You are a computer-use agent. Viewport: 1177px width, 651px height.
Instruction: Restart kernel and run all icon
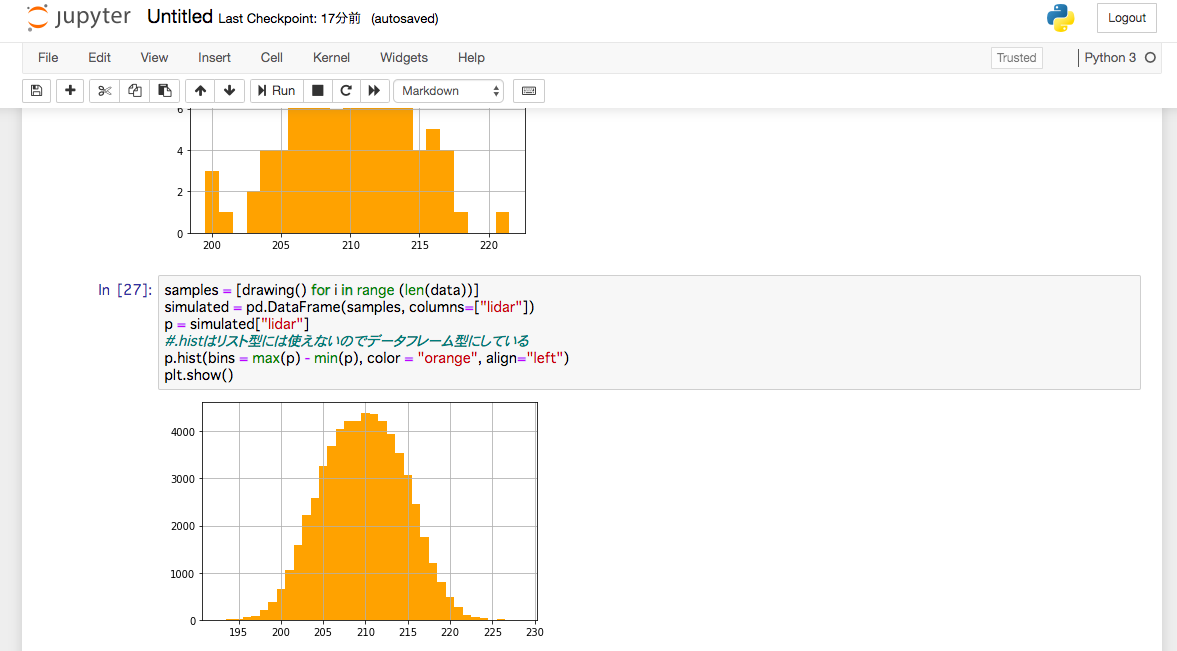[374, 91]
